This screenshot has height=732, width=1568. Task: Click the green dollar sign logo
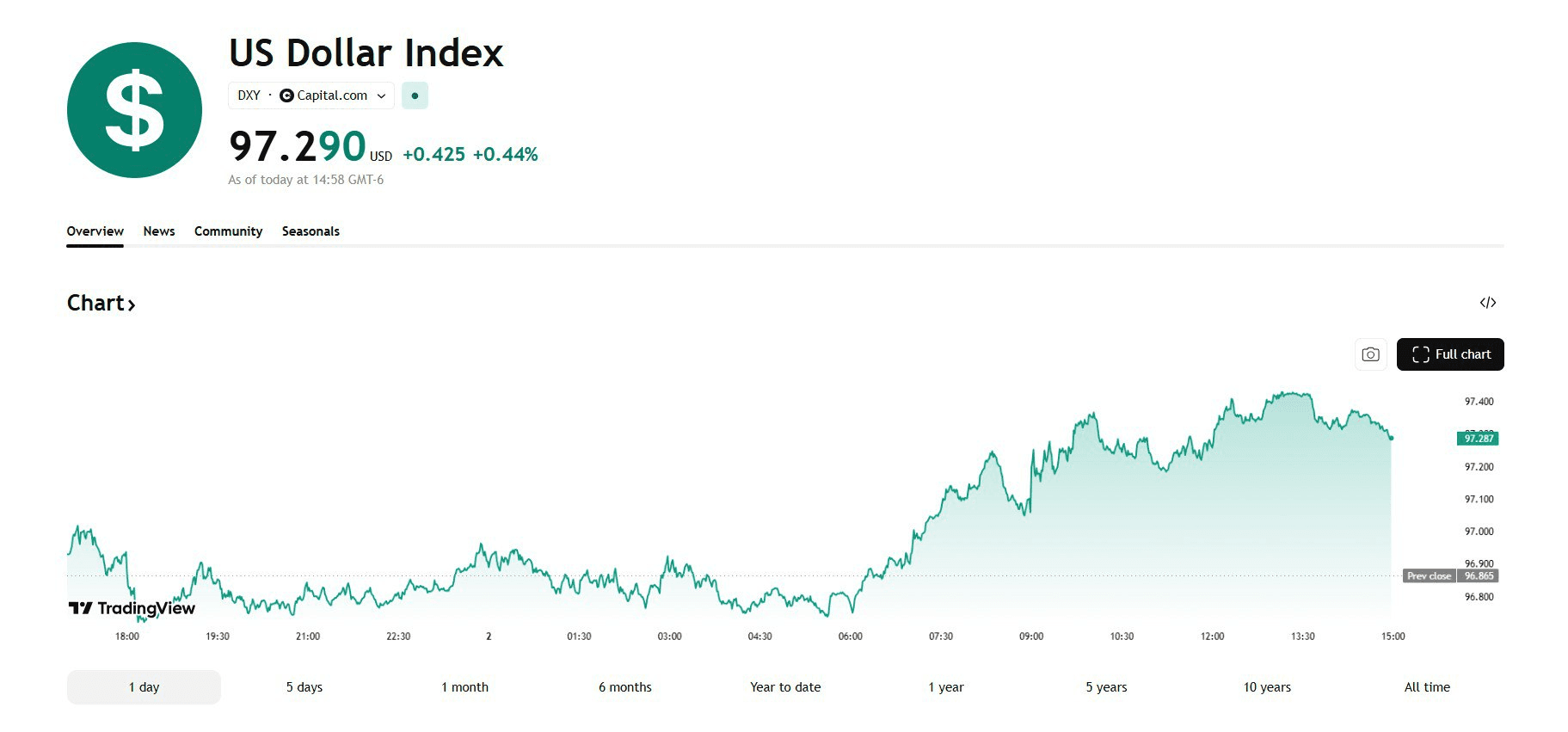(x=134, y=110)
